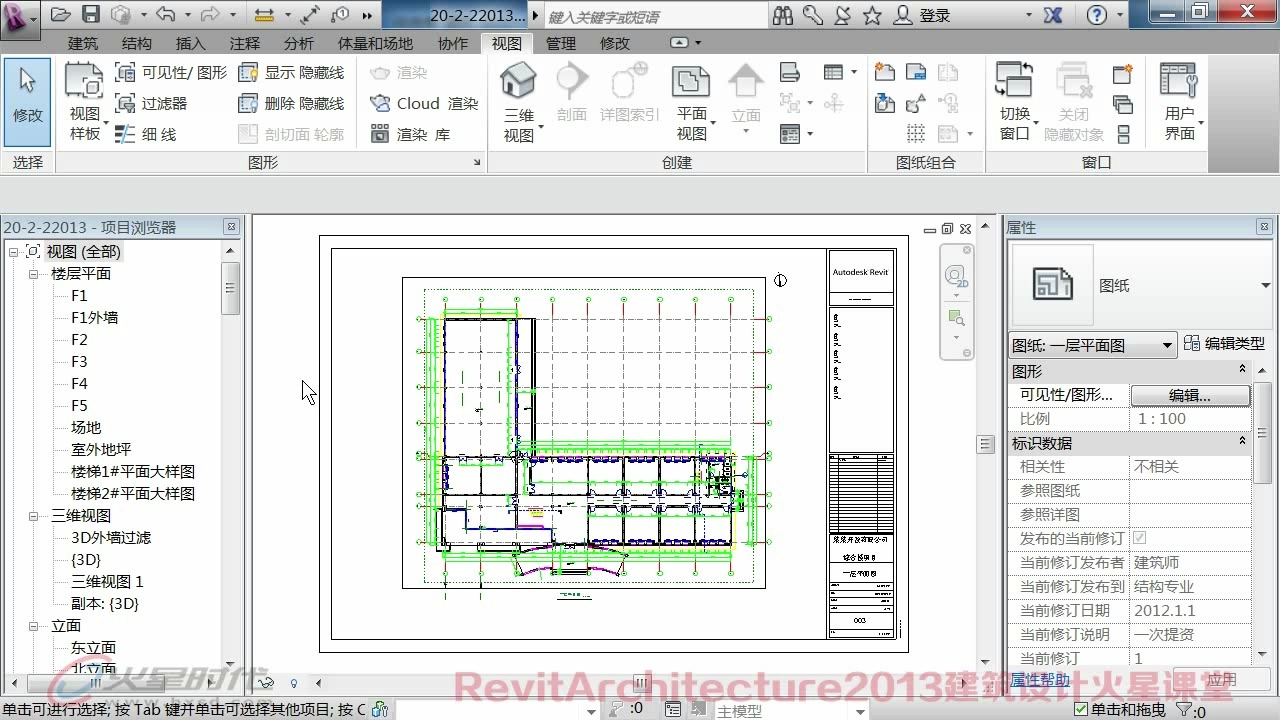Select 3D外墙过滤 view in browser
Image resolution: width=1280 pixels, height=720 pixels.
tap(111, 538)
